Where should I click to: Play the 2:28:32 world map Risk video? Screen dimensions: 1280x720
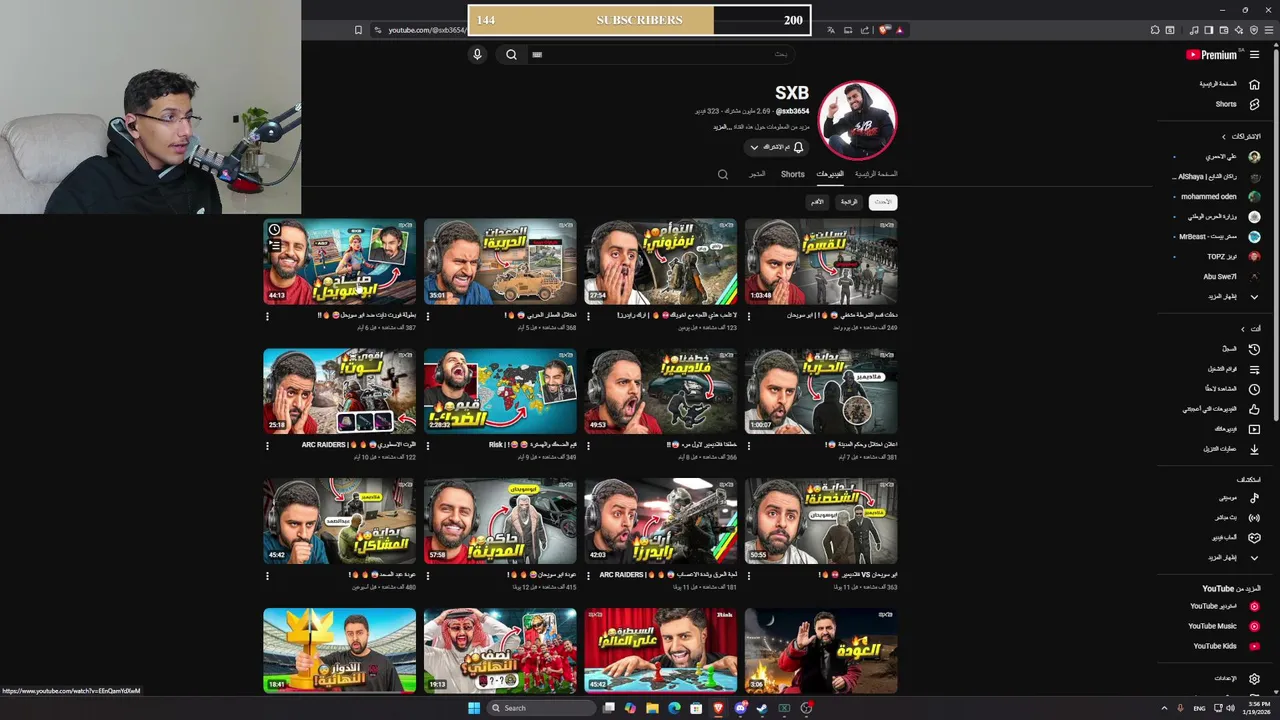coord(500,391)
